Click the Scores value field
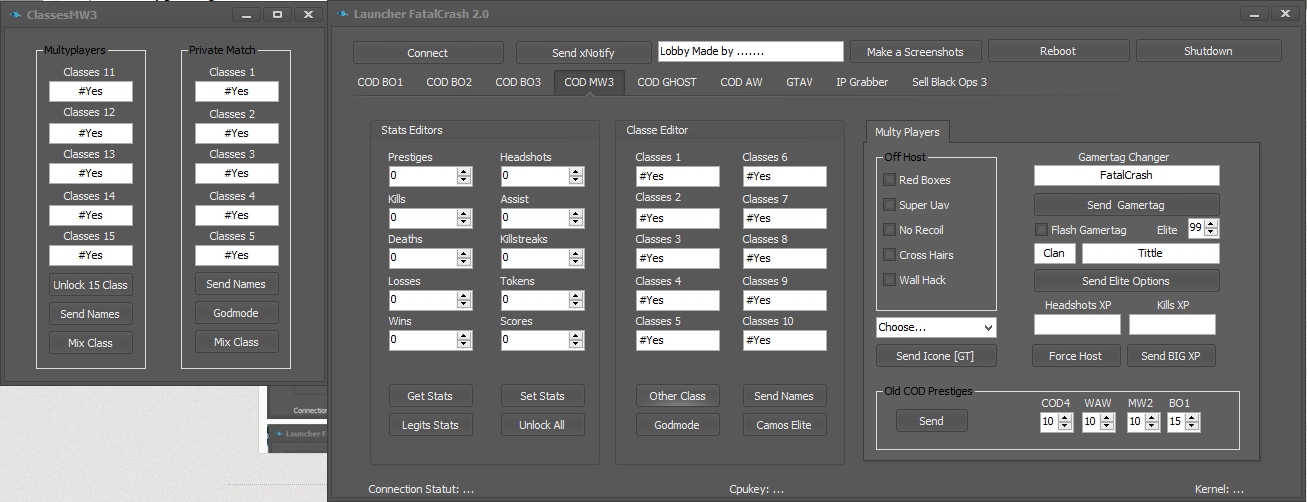Image resolution: width=1307 pixels, height=502 pixels. point(535,340)
